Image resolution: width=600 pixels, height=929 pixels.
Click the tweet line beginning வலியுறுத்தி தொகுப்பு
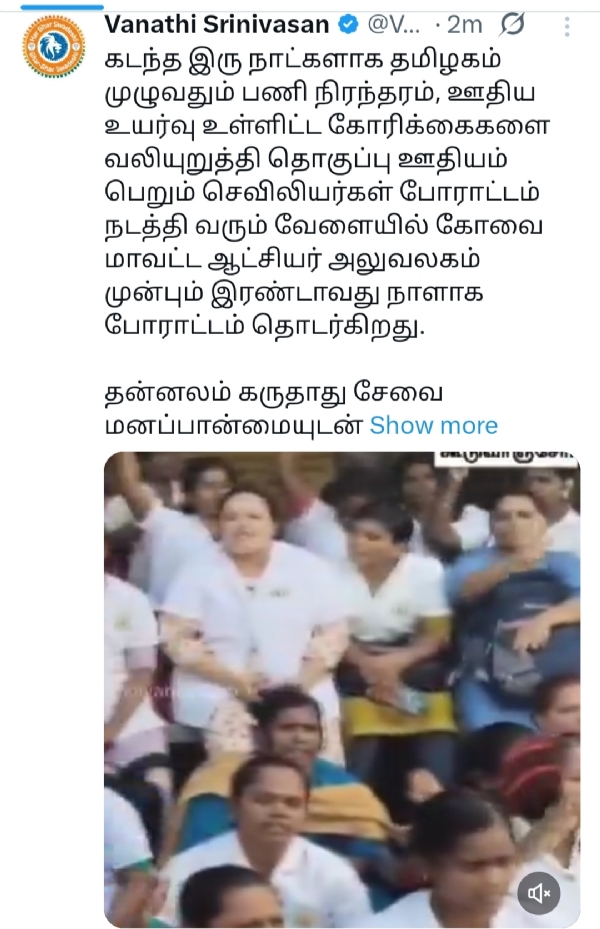click(x=306, y=159)
